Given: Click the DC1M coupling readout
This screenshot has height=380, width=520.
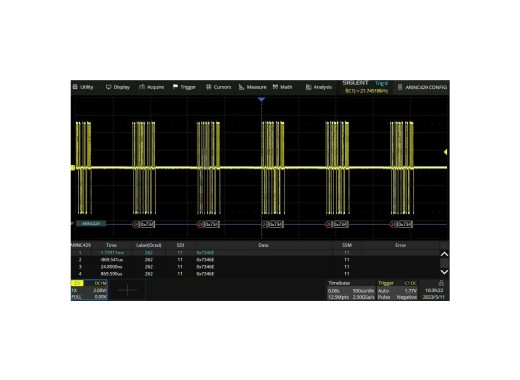Looking at the screenshot, I should pyautogui.click(x=100, y=283).
